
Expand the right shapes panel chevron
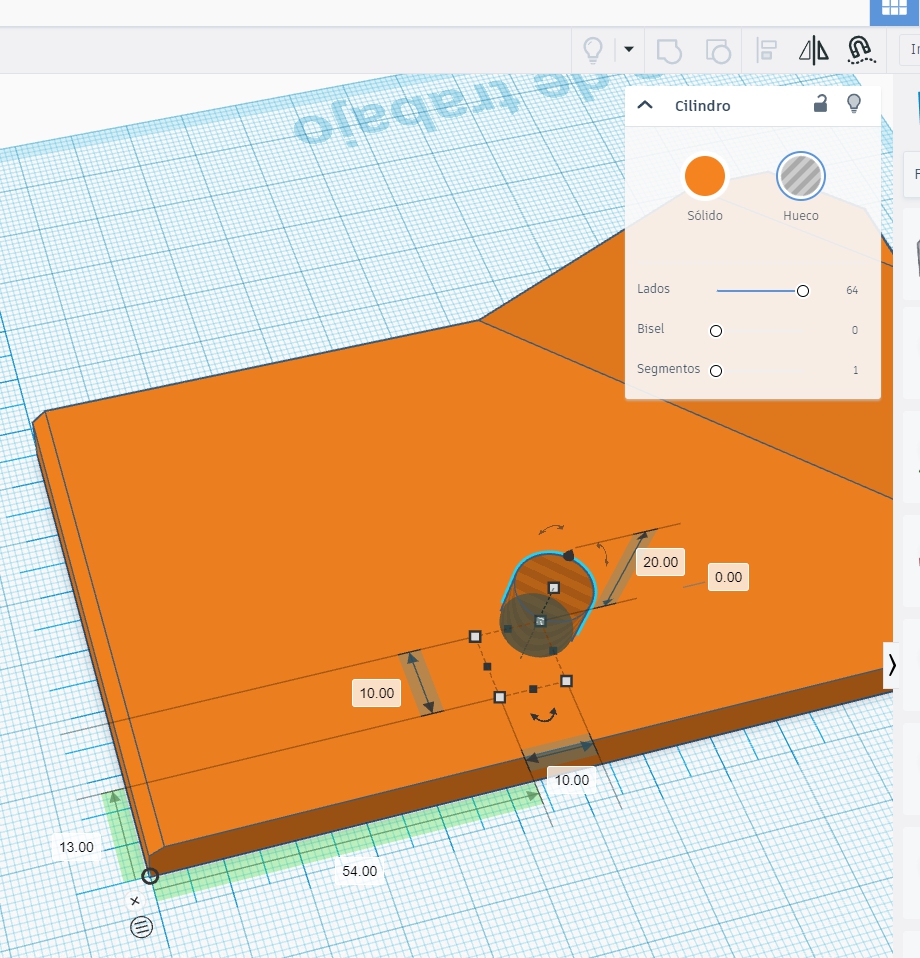pos(892,664)
